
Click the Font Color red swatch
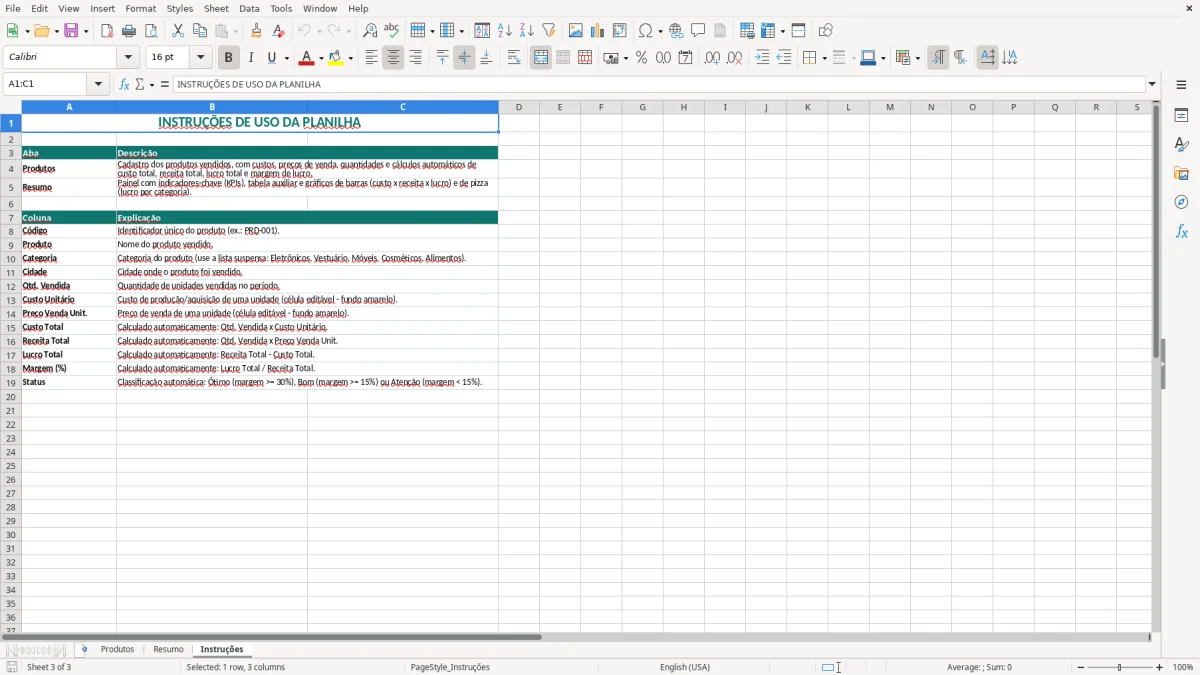[x=306, y=58]
